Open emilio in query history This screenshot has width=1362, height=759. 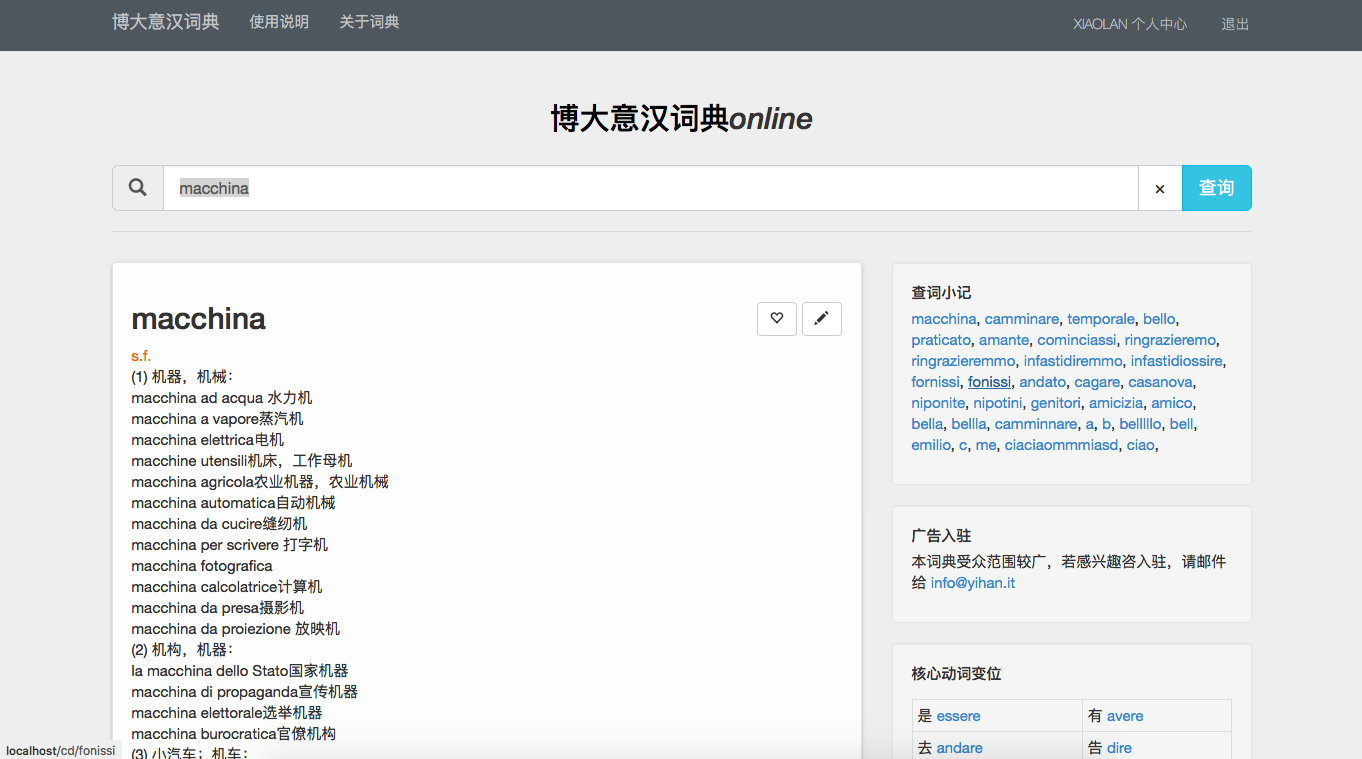coord(931,445)
